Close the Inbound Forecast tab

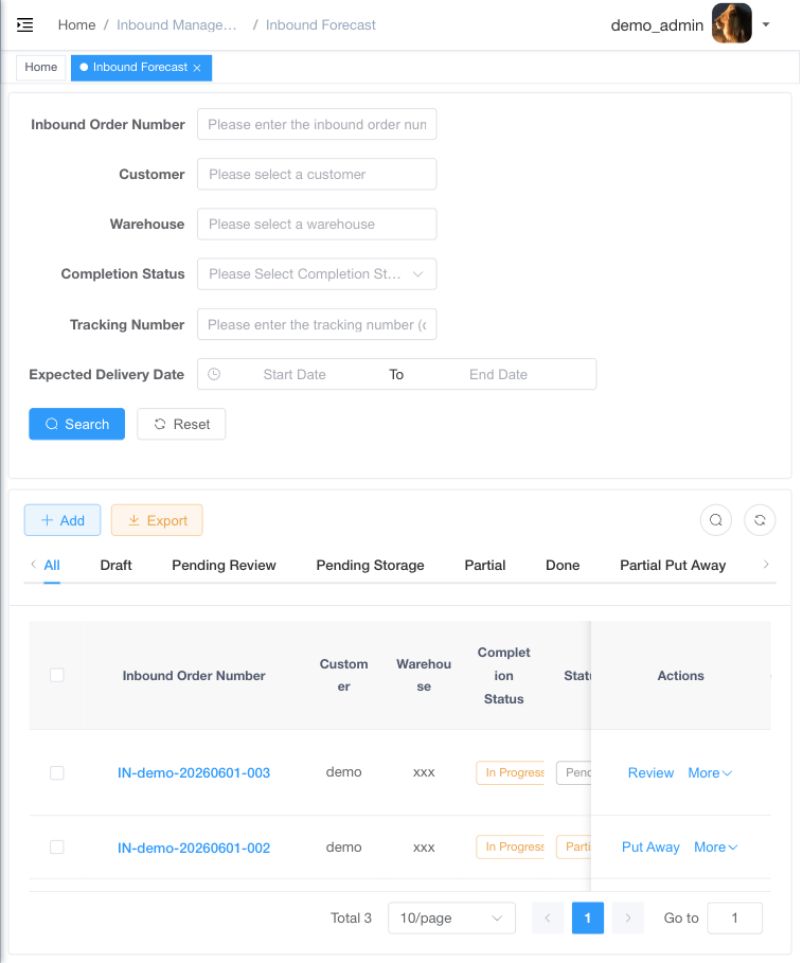[x=197, y=68]
